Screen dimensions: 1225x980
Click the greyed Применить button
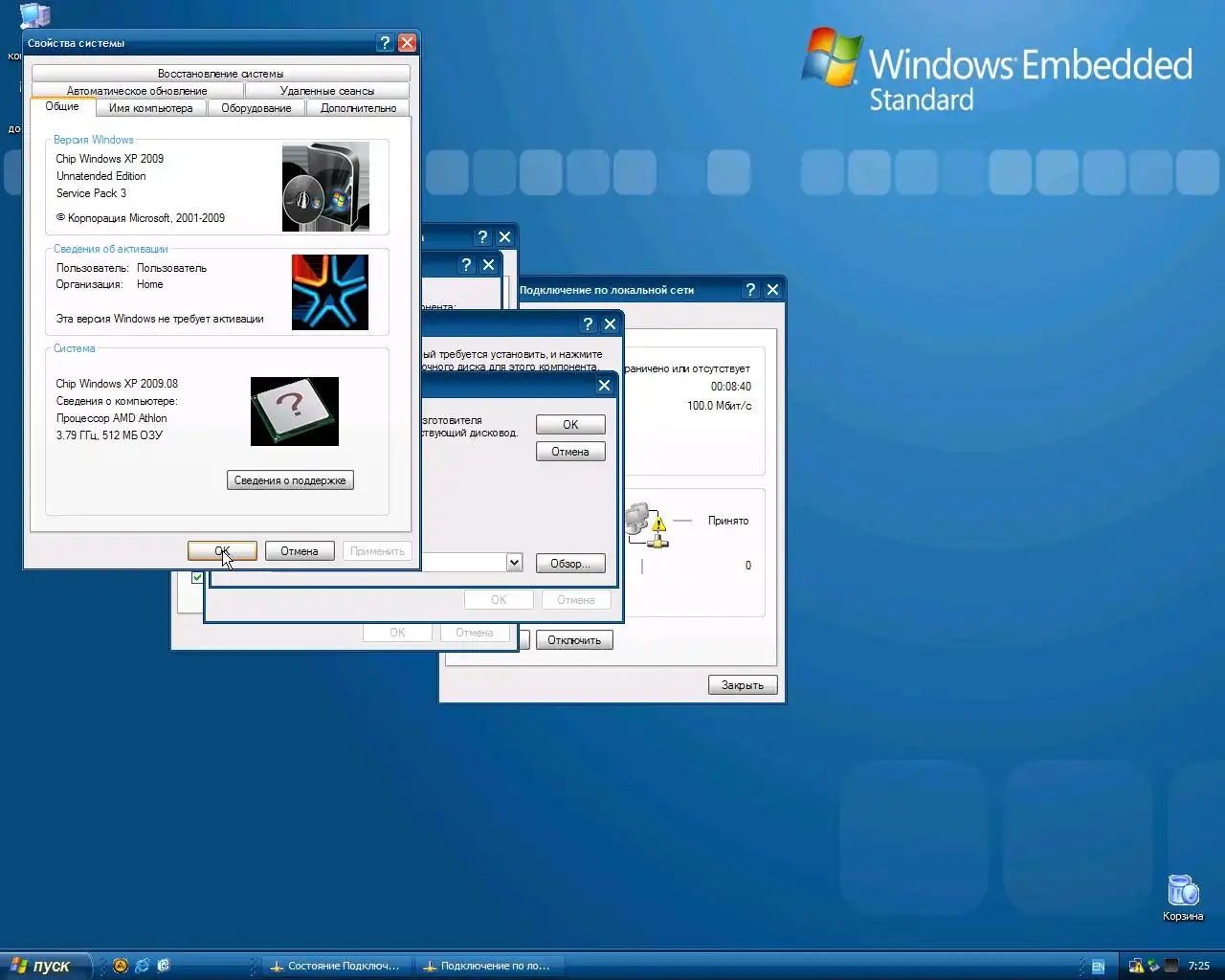click(377, 551)
